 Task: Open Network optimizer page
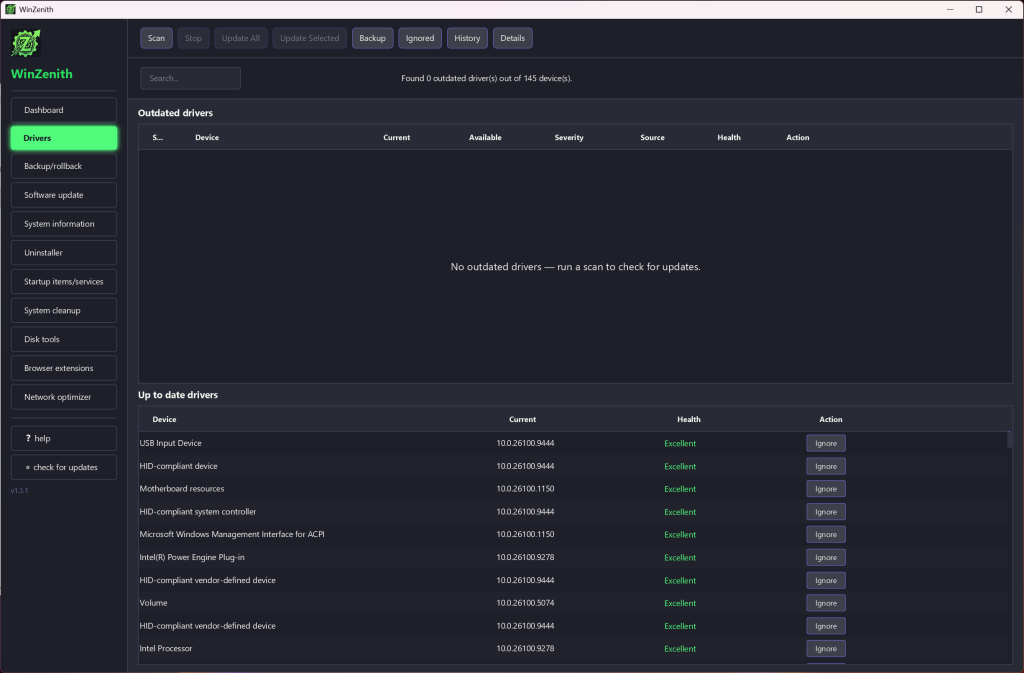tap(64, 397)
